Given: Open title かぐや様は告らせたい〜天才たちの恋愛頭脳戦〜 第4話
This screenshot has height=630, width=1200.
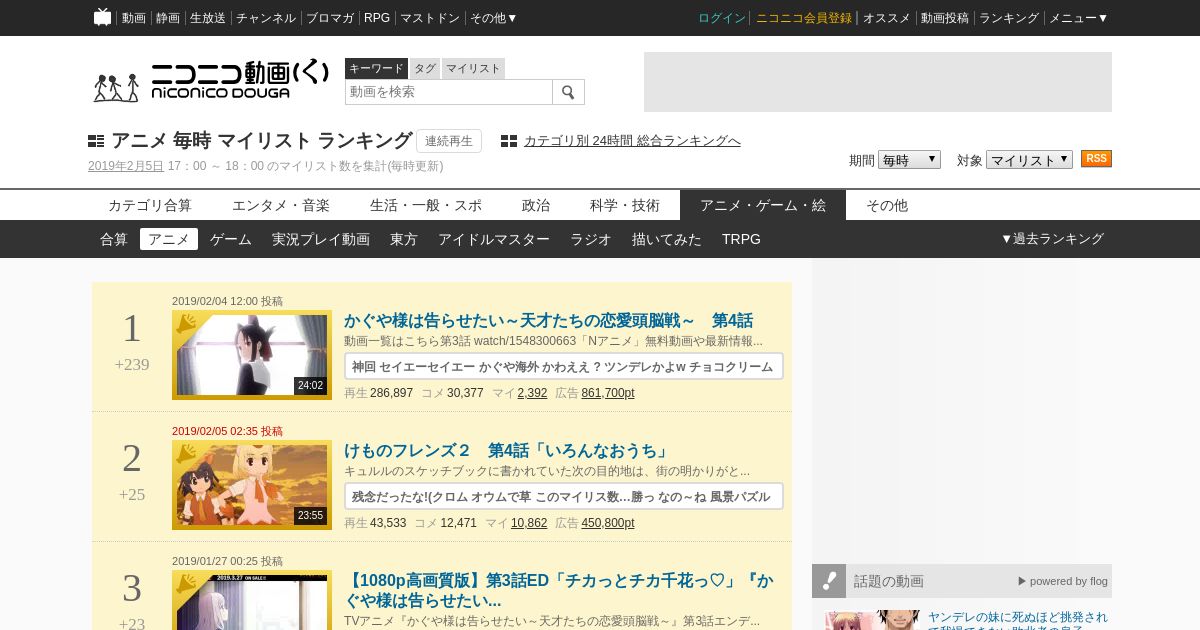Looking at the screenshot, I should (x=548, y=321).
